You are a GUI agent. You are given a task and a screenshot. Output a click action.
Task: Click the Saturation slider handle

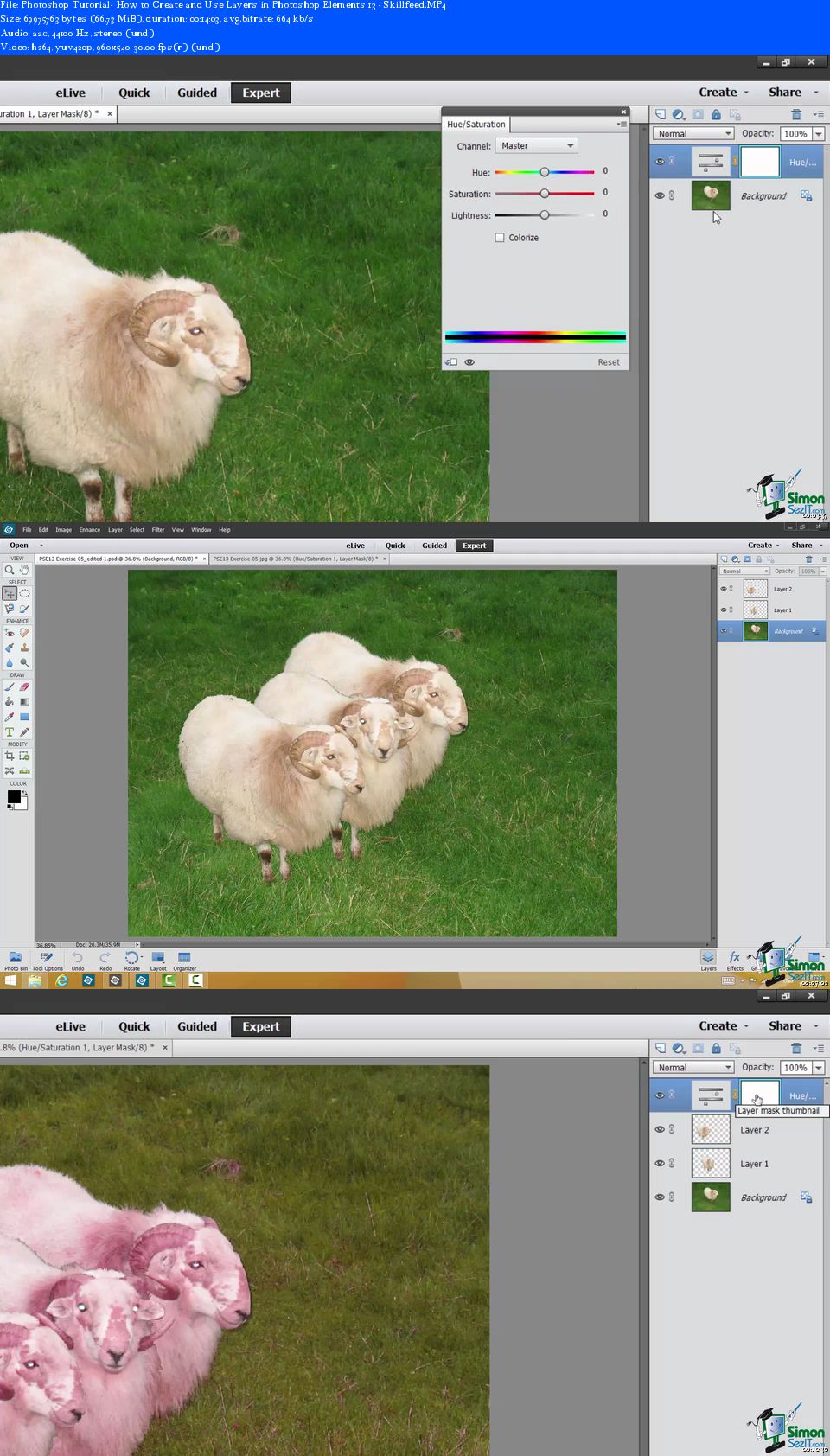coord(545,194)
